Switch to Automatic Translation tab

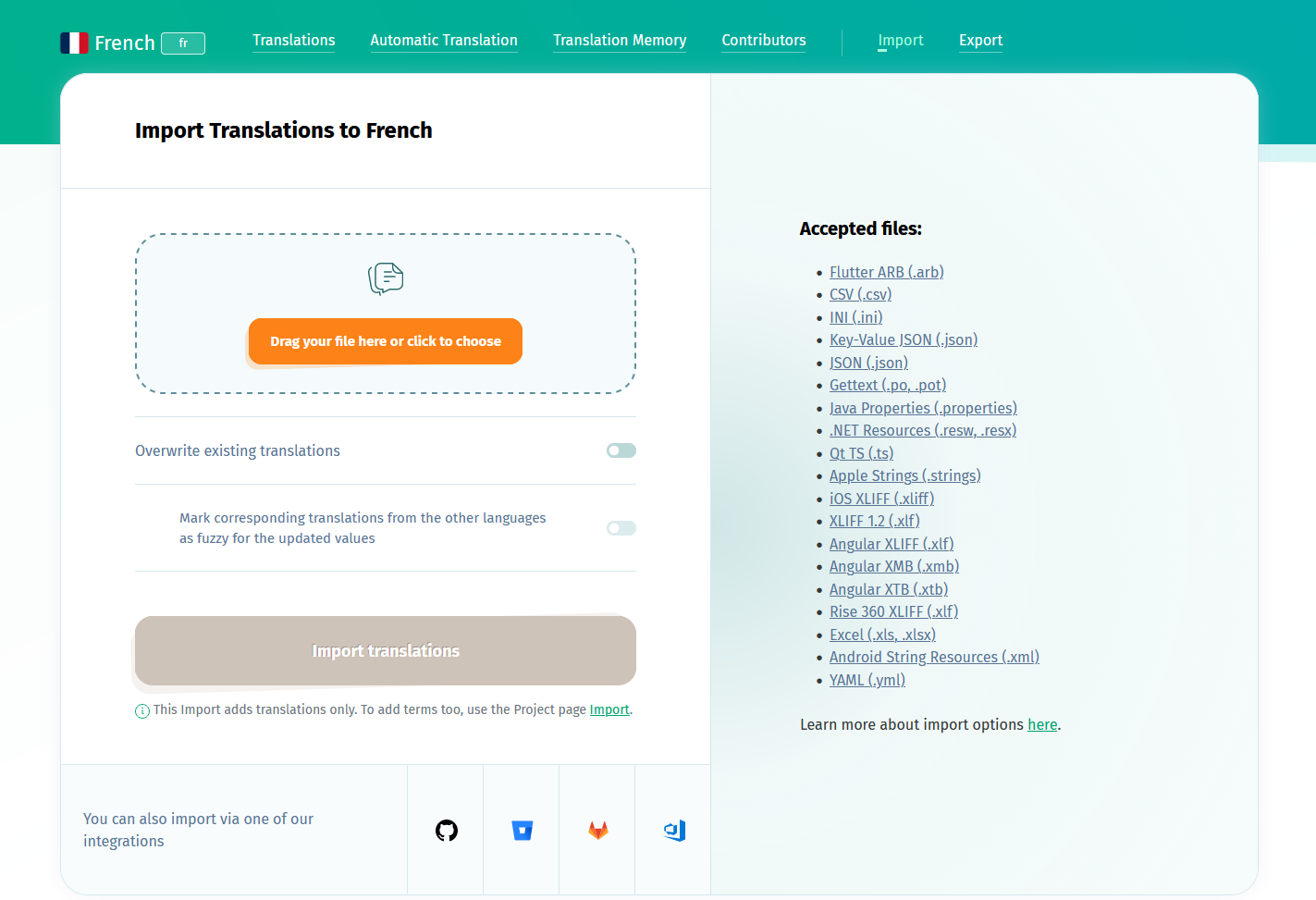(x=444, y=41)
